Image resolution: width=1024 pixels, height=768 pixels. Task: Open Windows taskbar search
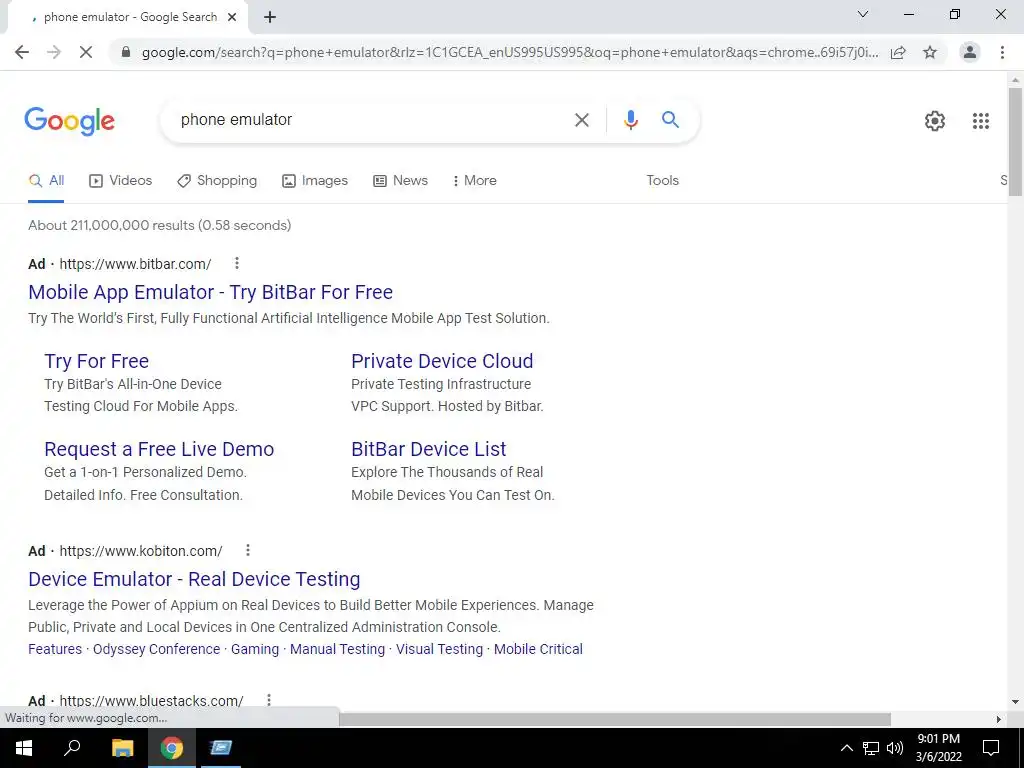72,748
